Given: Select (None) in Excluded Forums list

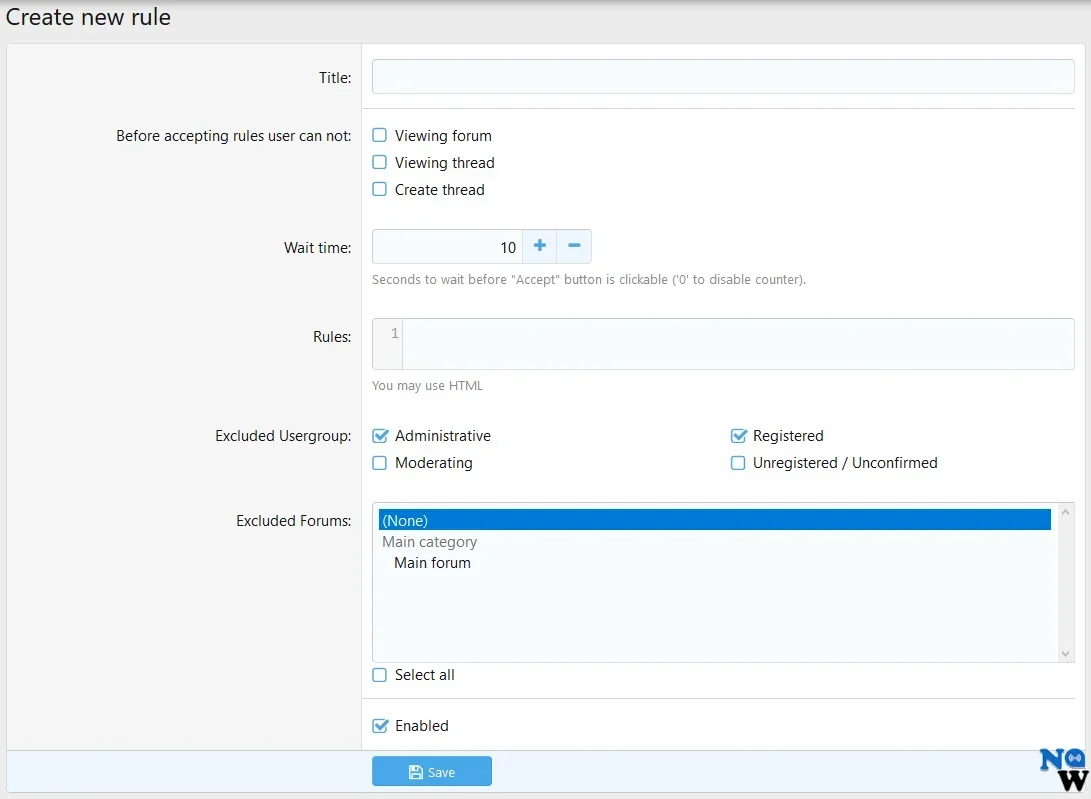Looking at the screenshot, I should point(714,521).
